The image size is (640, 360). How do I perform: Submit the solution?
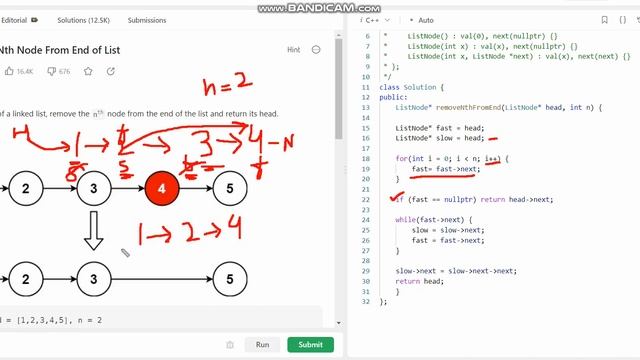311,344
